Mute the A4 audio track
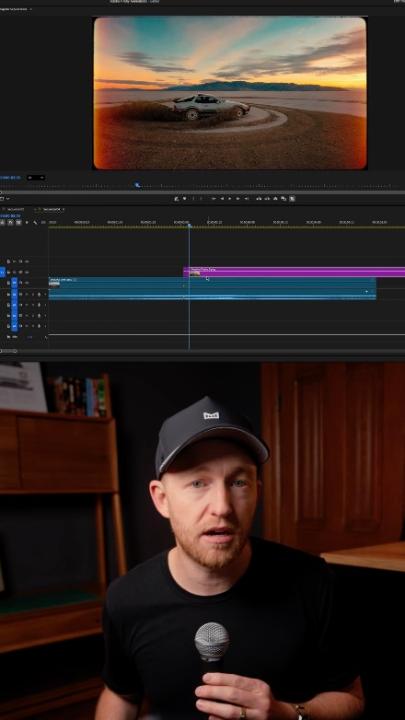Screen dimensions: 405x720 tap(27, 326)
